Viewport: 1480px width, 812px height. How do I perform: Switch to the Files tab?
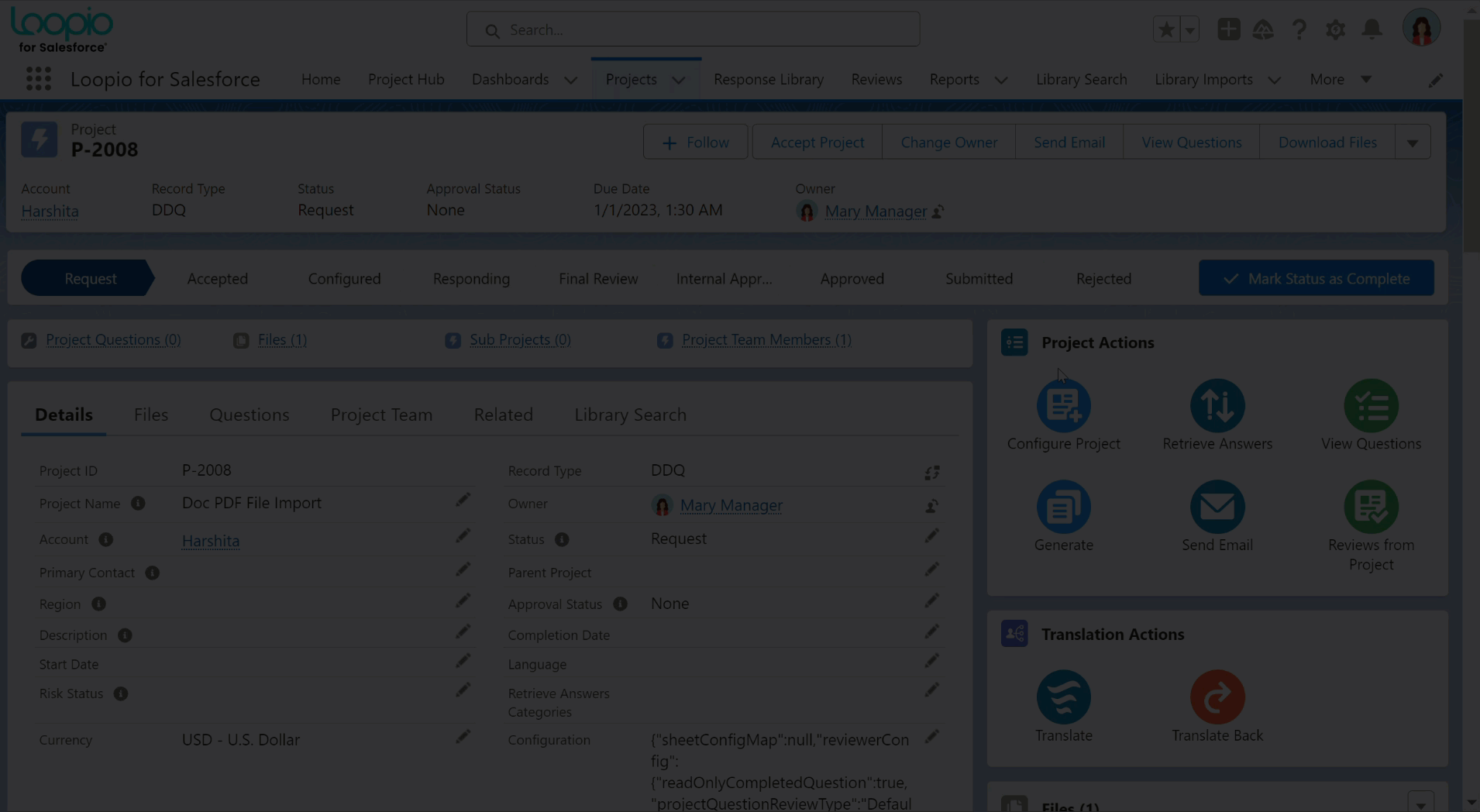pos(151,415)
